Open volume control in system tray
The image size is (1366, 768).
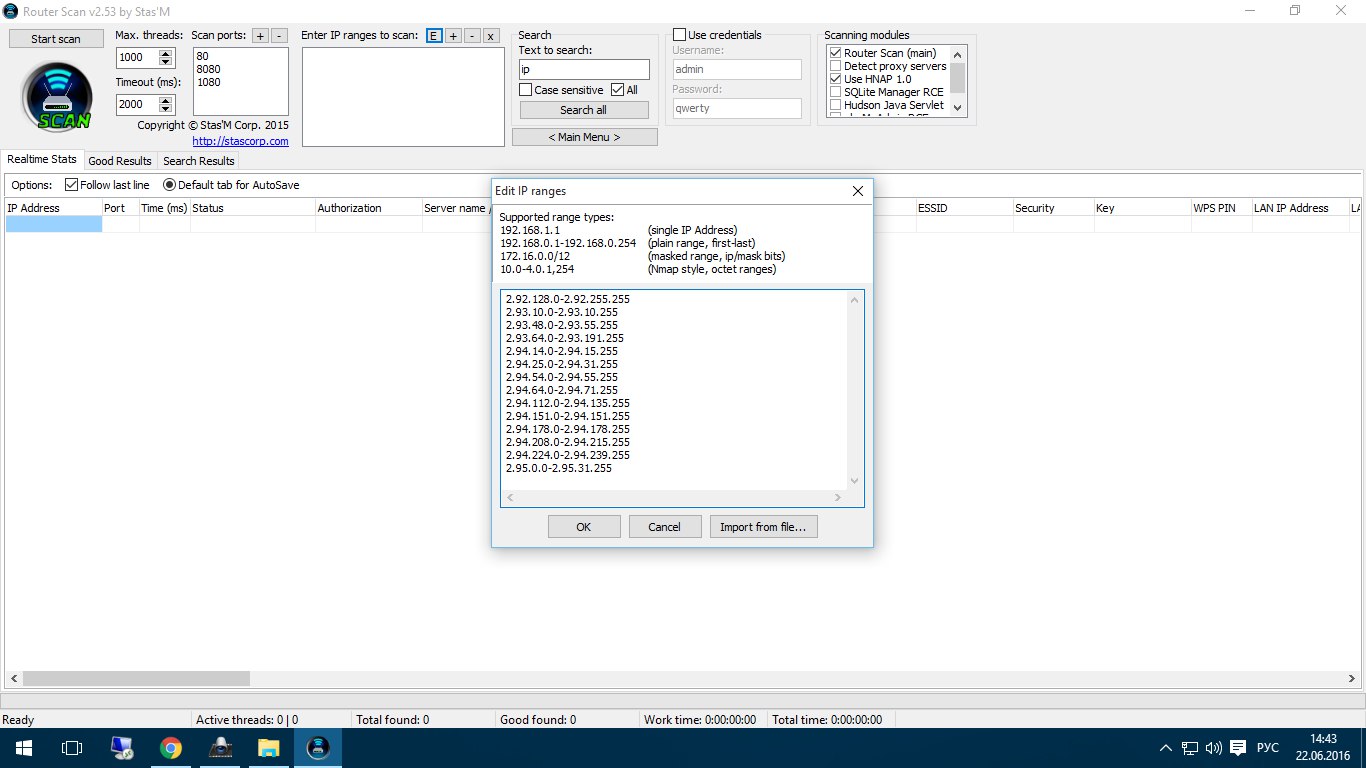pos(1213,748)
